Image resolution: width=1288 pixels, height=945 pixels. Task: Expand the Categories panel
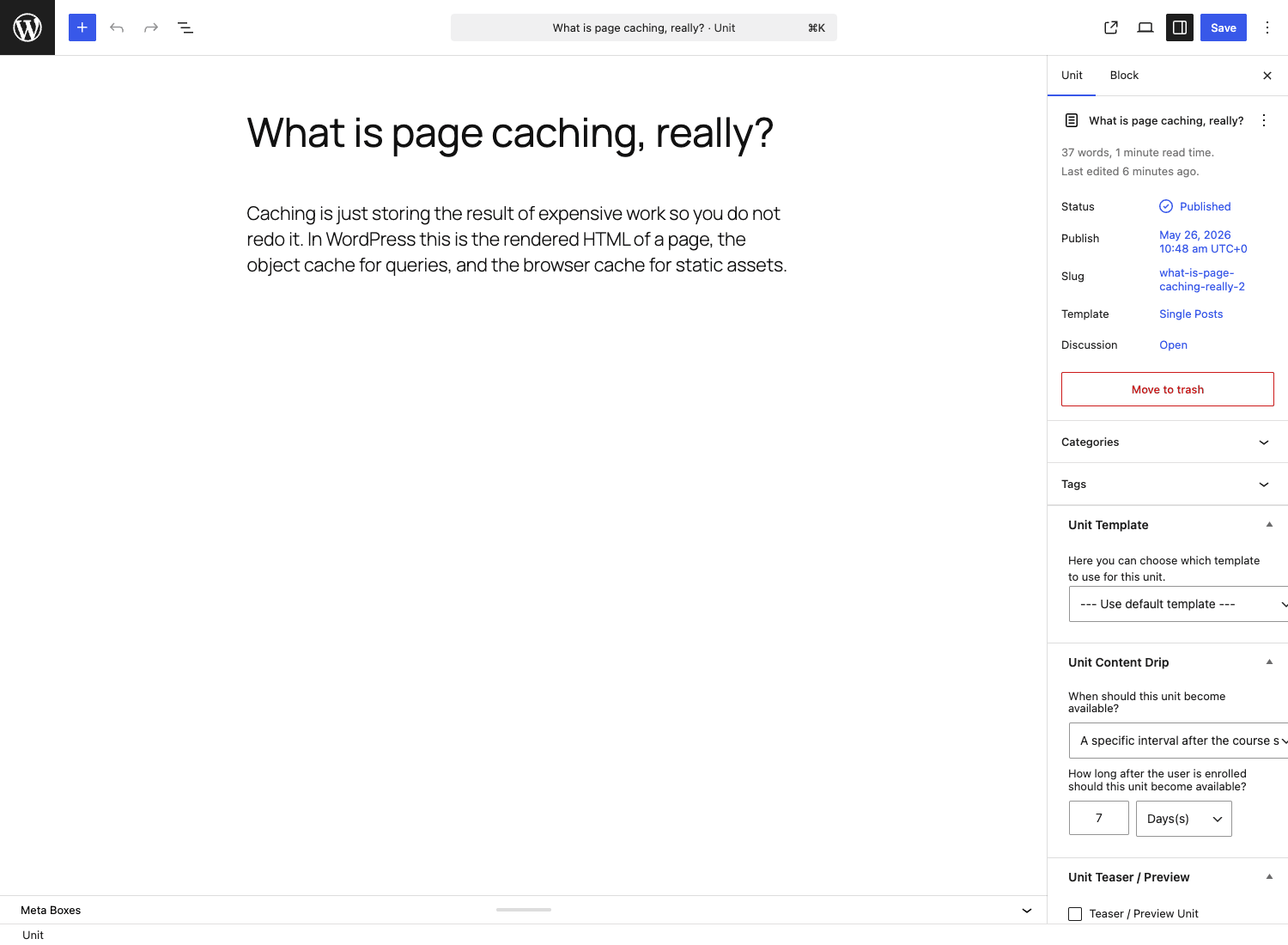click(x=1168, y=442)
